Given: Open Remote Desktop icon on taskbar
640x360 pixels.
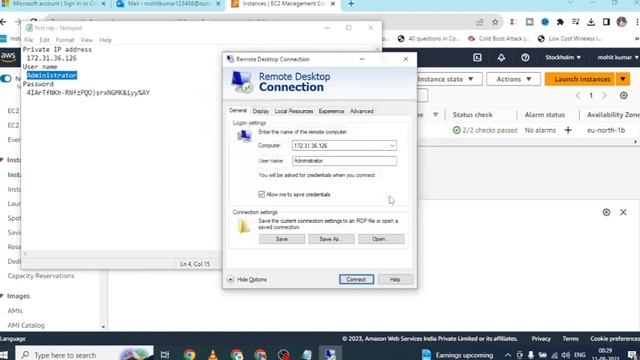Looking at the screenshot, I should point(330,354).
